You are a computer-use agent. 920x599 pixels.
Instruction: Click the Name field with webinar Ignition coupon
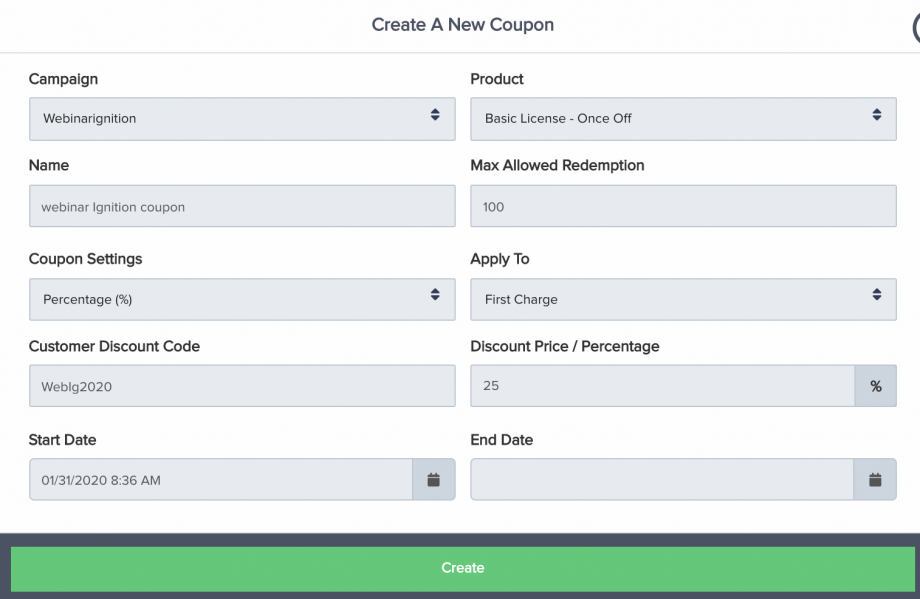(x=242, y=206)
